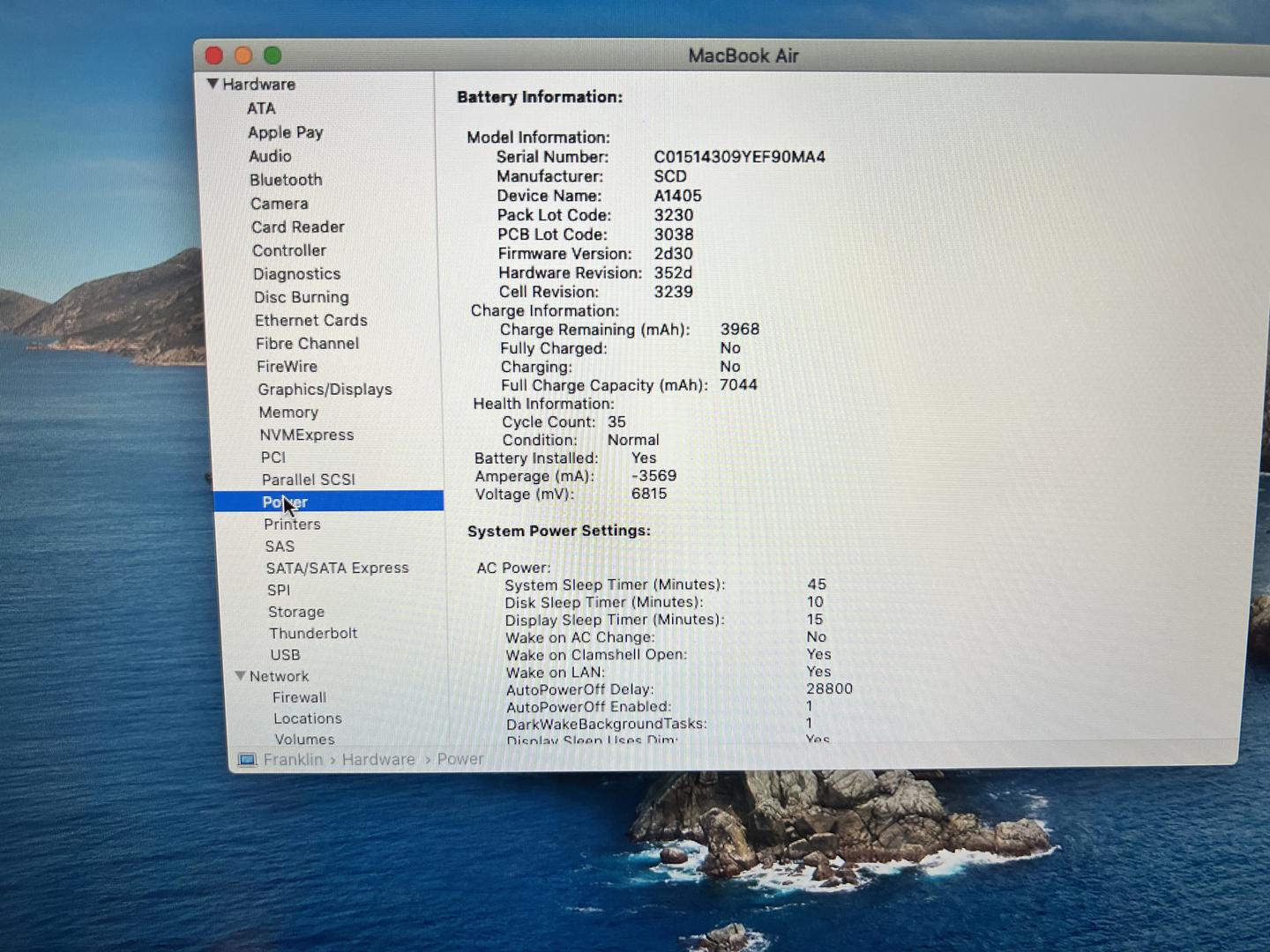
Task: Click the AutoPowerOff Delay value 28800
Action: [x=830, y=689]
